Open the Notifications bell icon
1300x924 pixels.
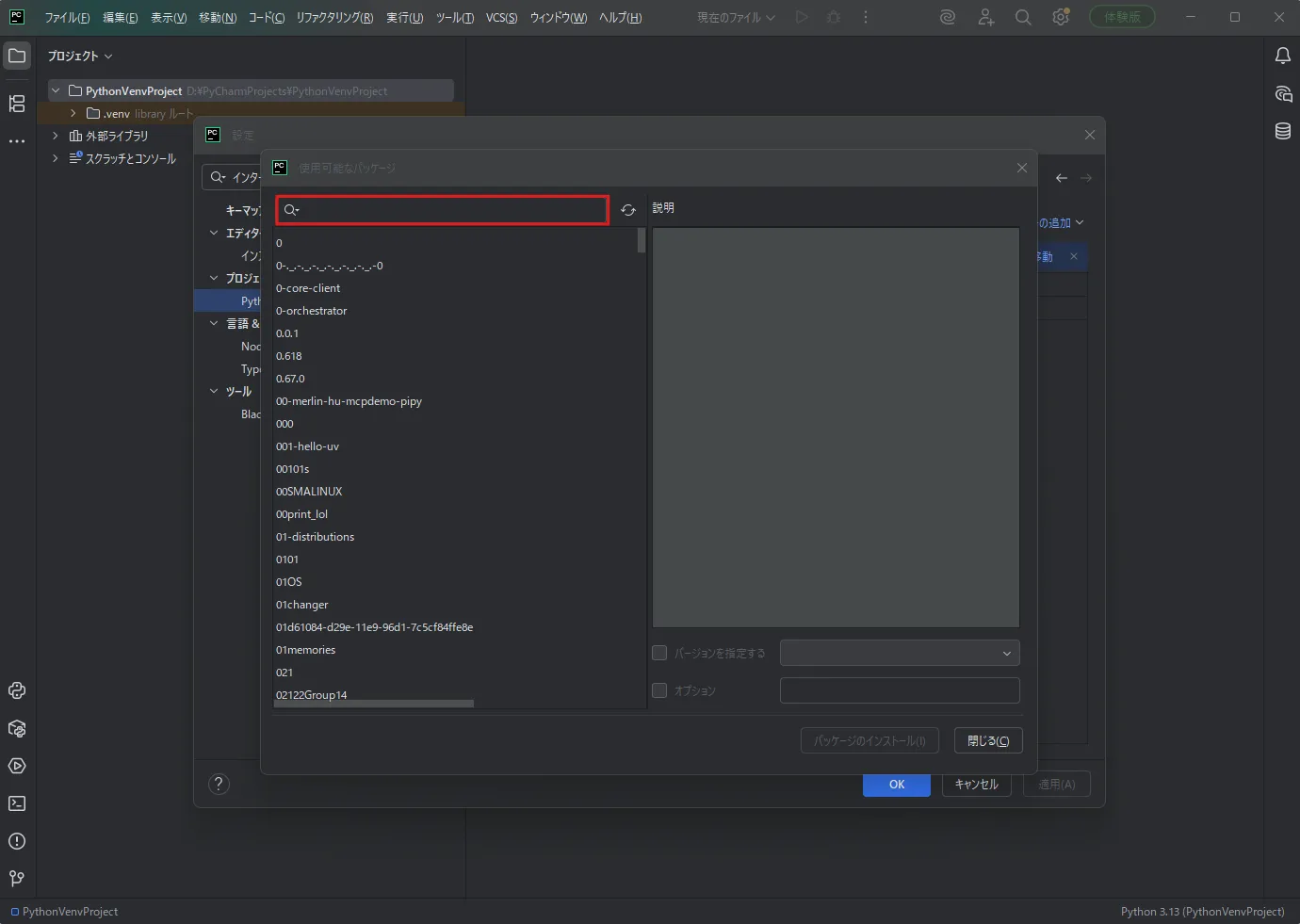pyautogui.click(x=1283, y=56)
